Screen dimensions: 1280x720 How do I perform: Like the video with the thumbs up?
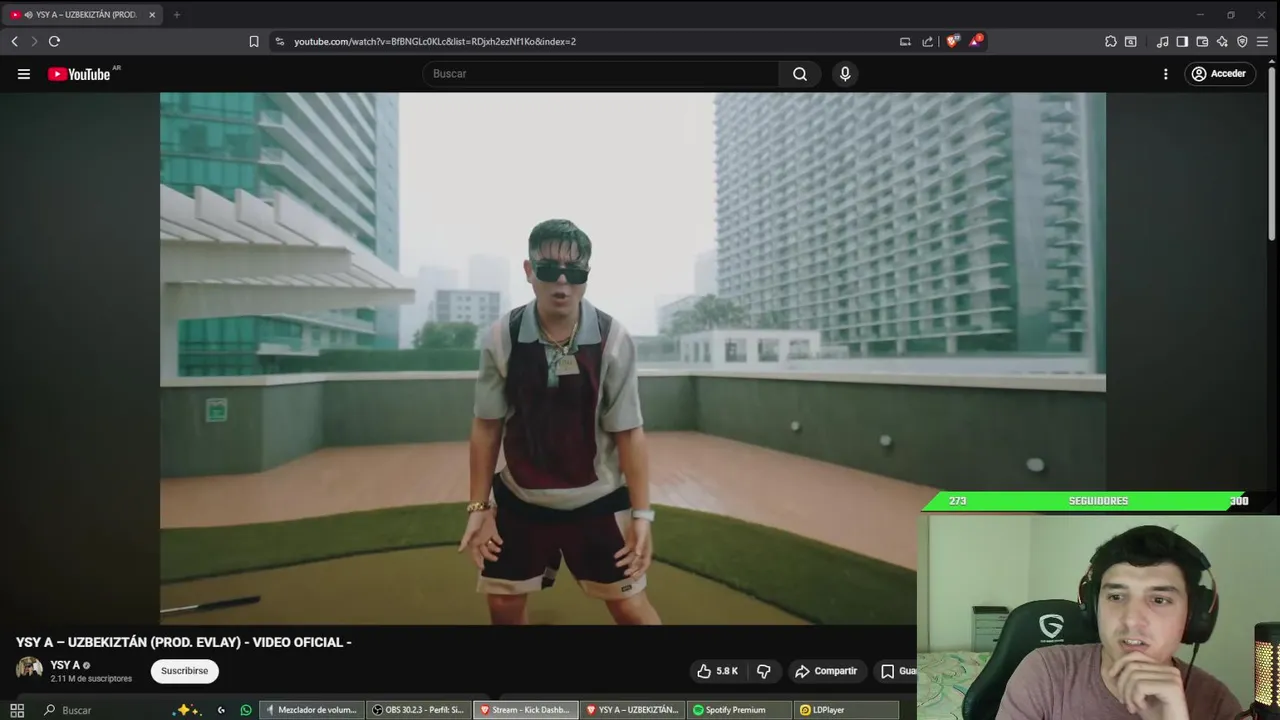717,671
